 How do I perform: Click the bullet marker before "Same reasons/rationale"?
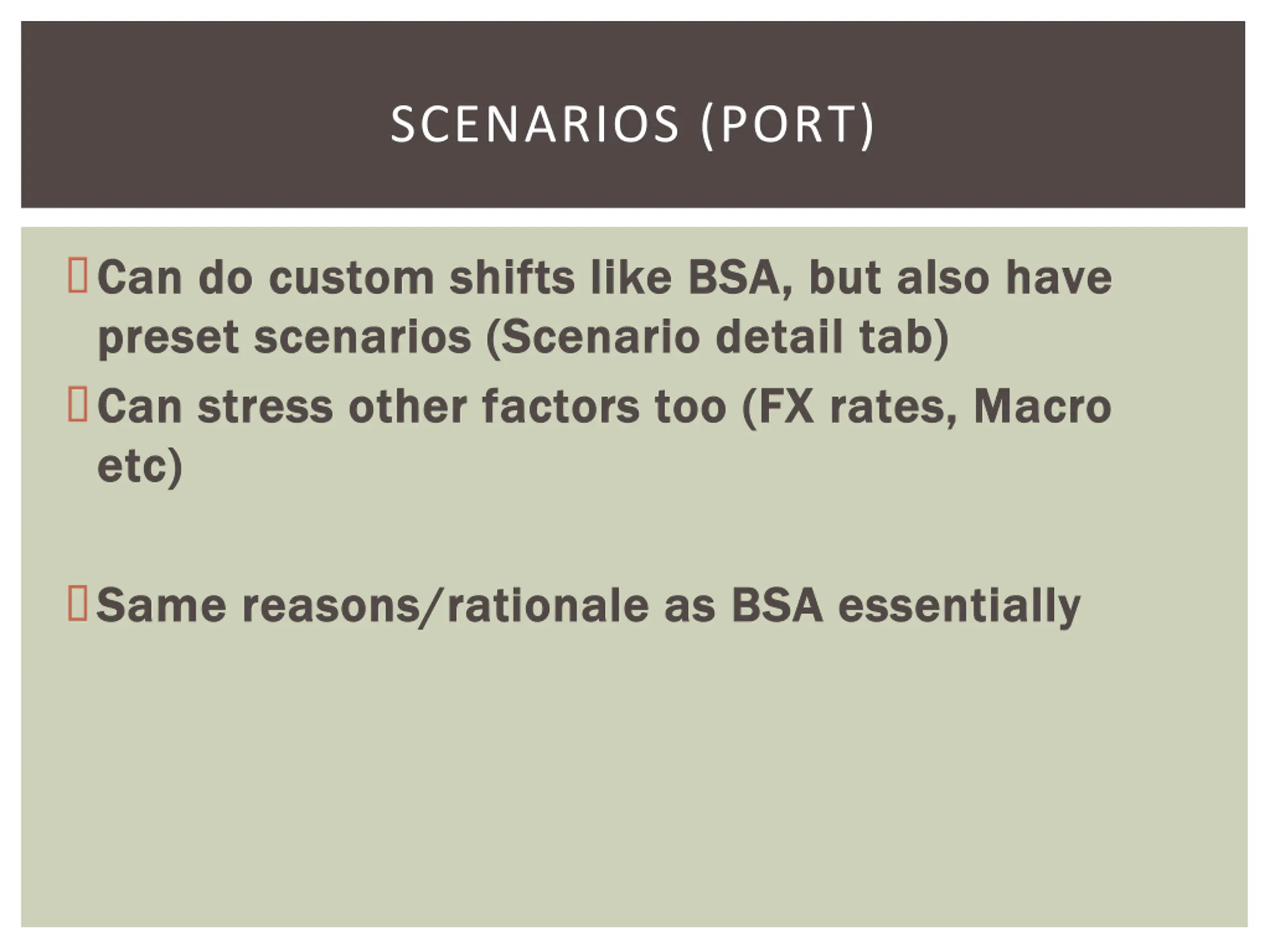tap(77, 604)
